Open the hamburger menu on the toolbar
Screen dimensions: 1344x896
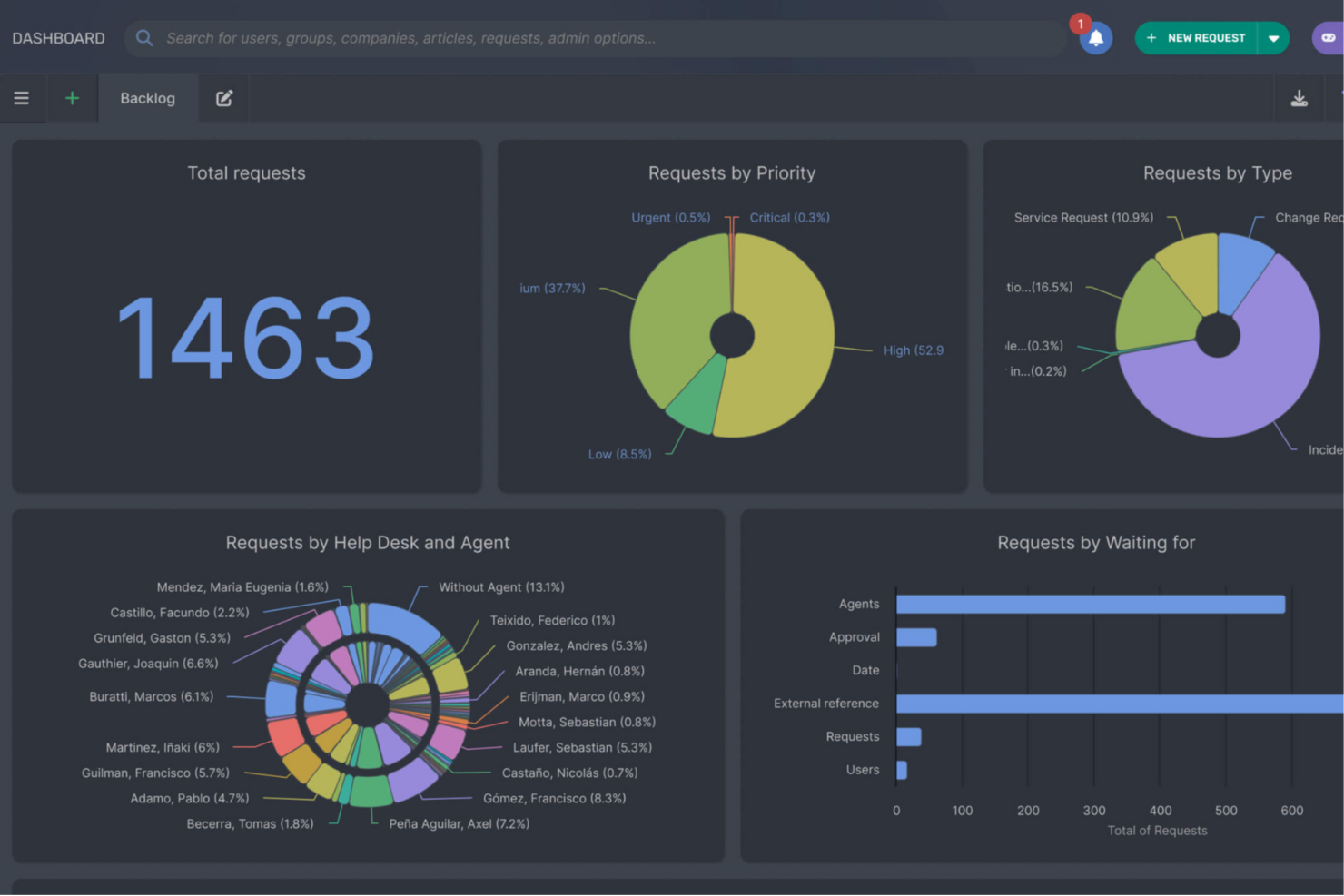point(22,98)
